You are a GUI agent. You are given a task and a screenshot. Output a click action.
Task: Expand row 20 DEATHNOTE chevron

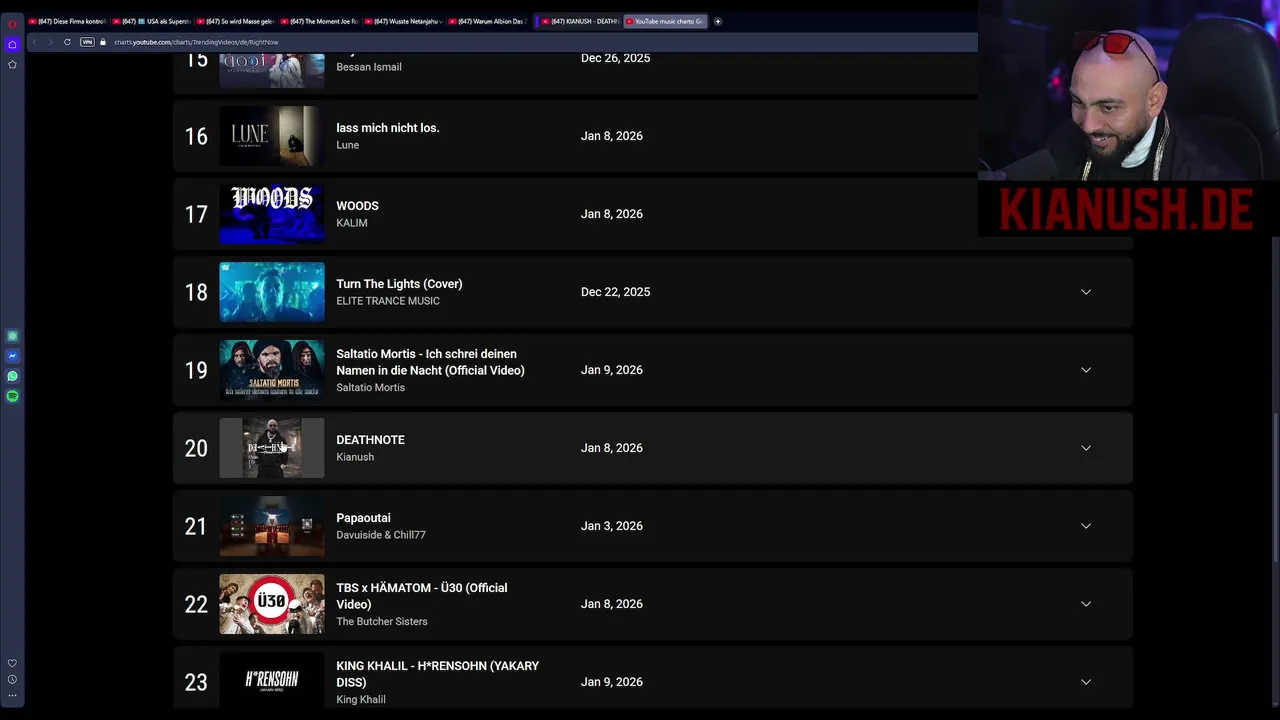click(x=1086, y=448)
